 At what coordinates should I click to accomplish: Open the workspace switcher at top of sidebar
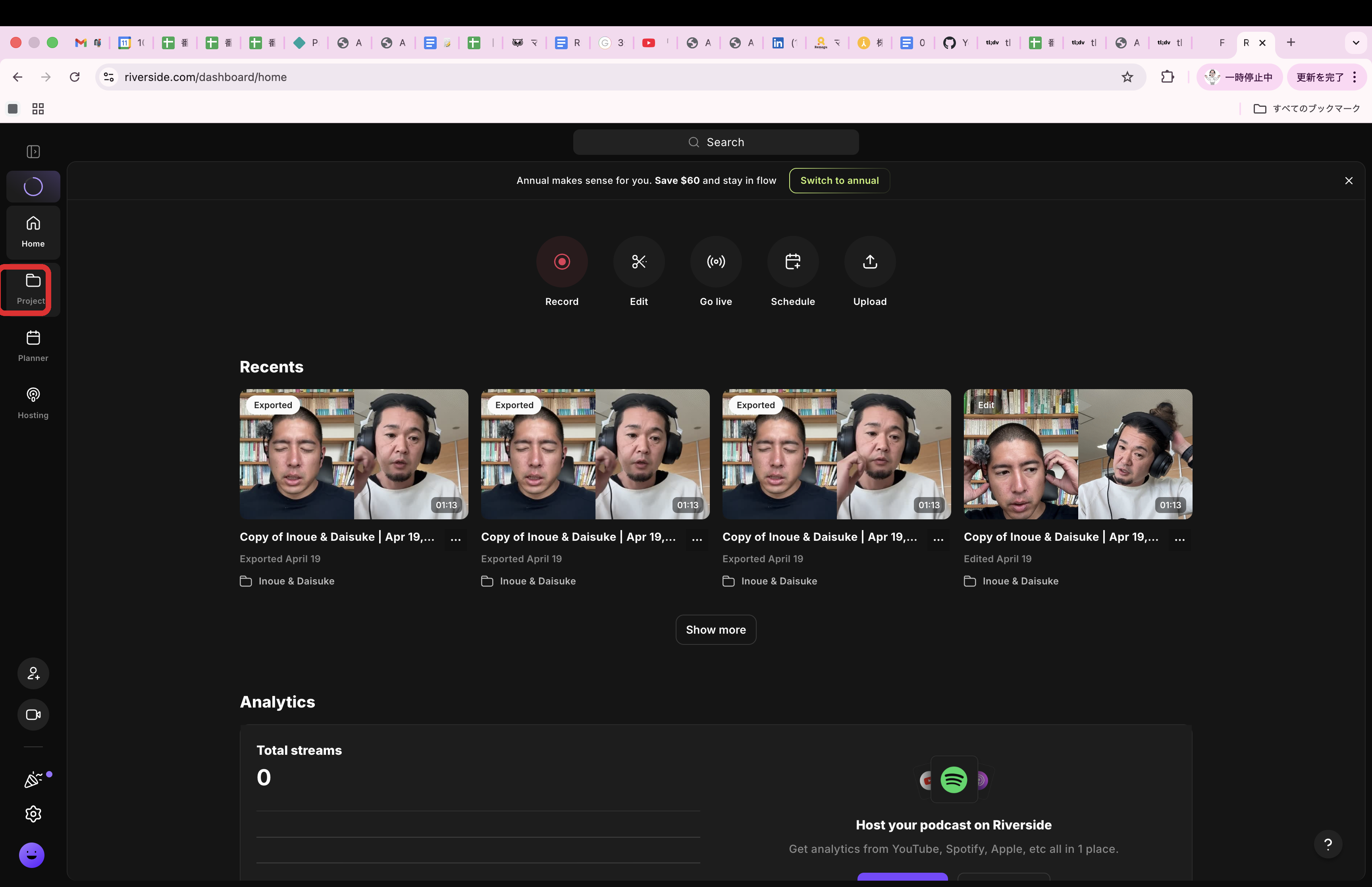point(33,187)
